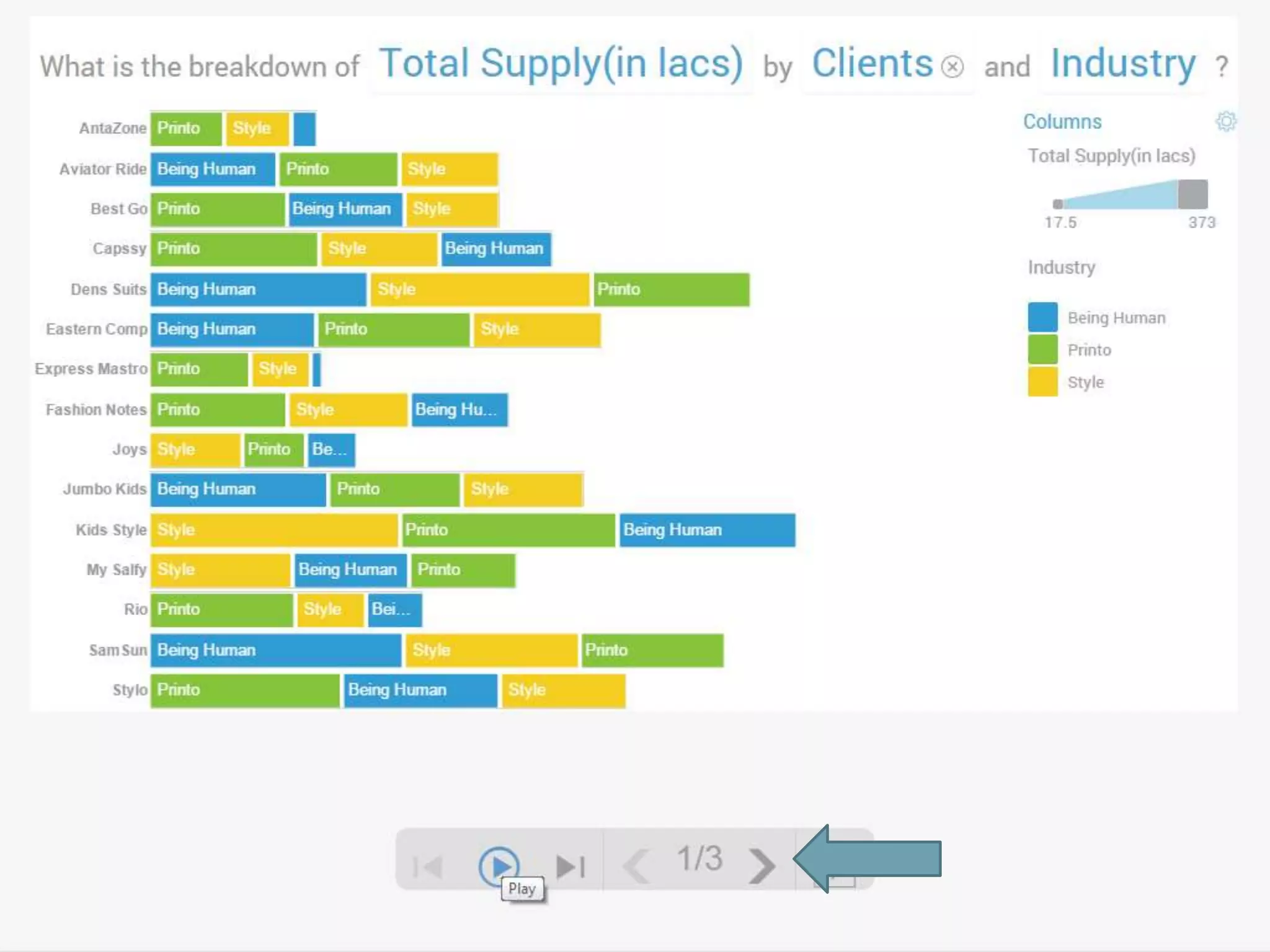Open the Industry dimension selector
The height and width of the screenshot is (952, 1270).
coord(1123,64)
